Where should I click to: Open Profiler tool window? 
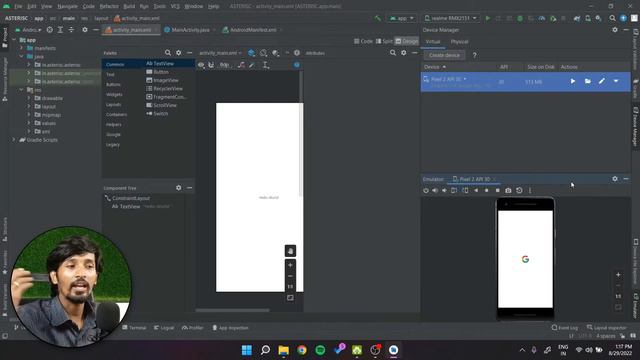click(x=193, y=328)
